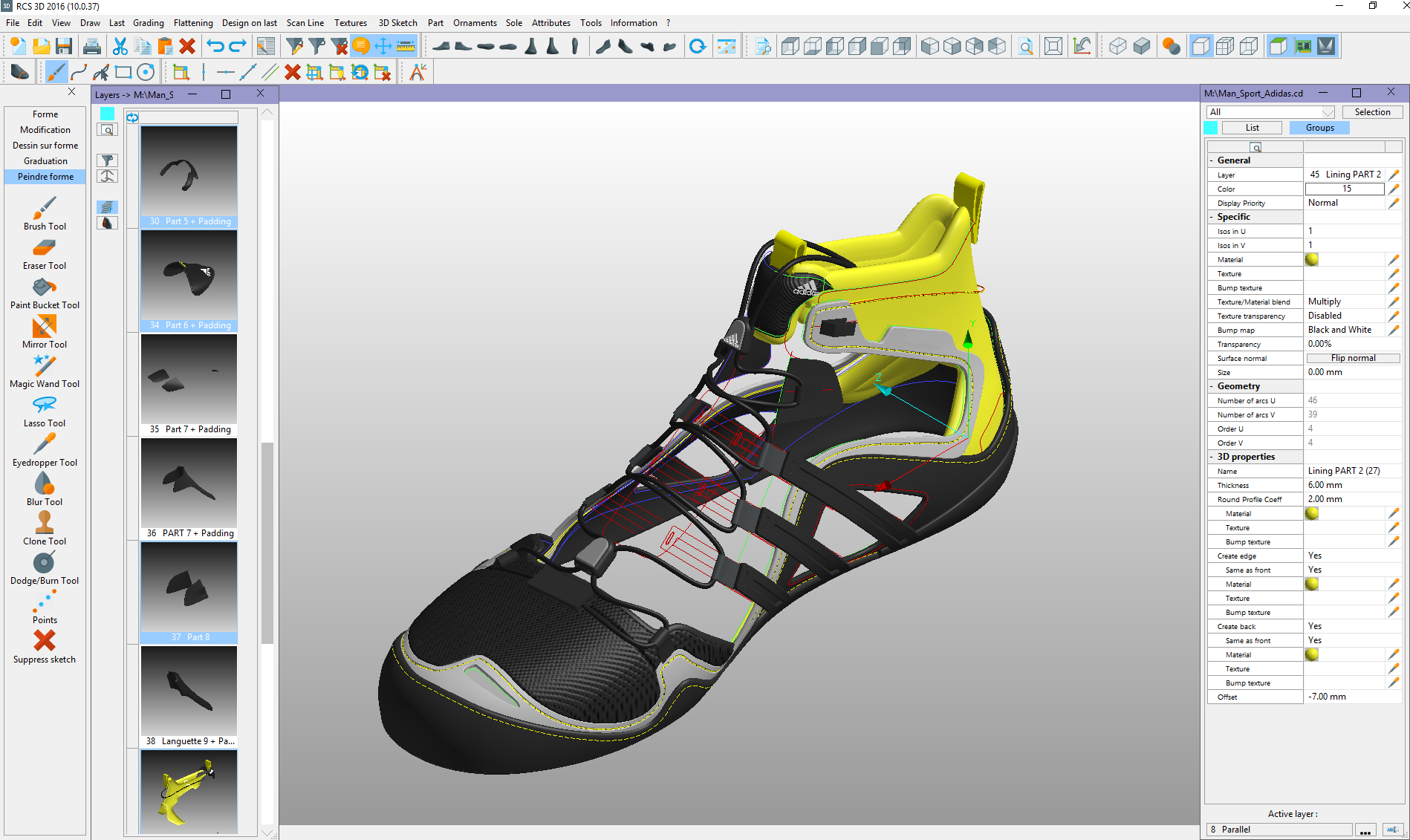1410x840 pixels.
Task: Toggle the green-top cube render button
Action: (1278, 46)
